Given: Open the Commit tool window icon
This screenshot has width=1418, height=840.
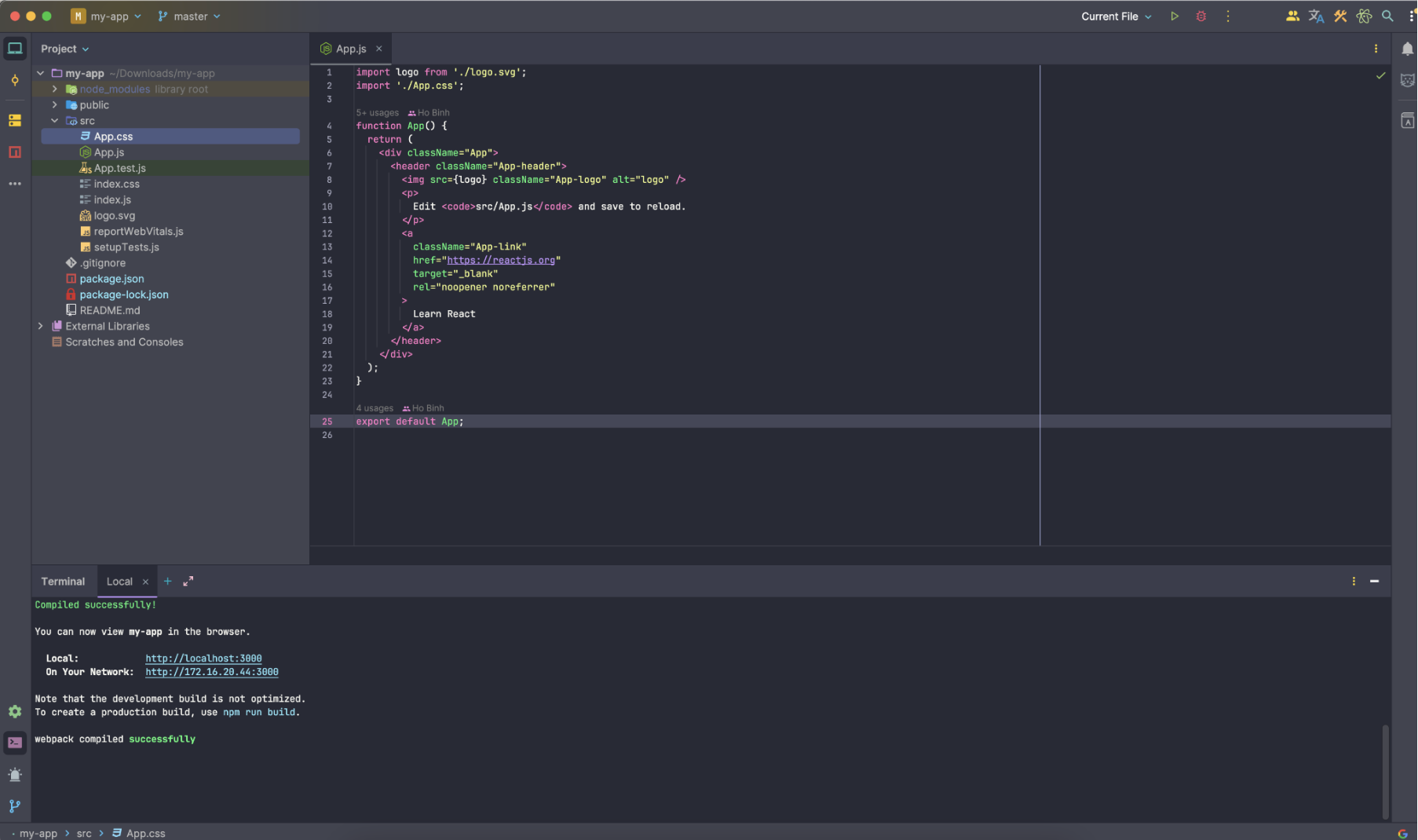Looking at the screenshot, I should (15, 81).
